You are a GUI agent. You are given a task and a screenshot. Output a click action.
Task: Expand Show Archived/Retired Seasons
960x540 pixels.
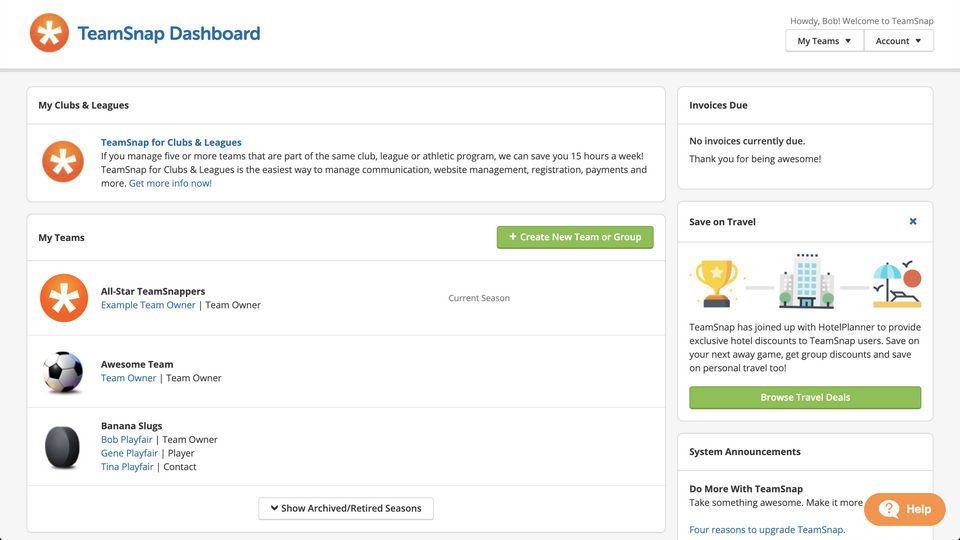tap(346, 508)
